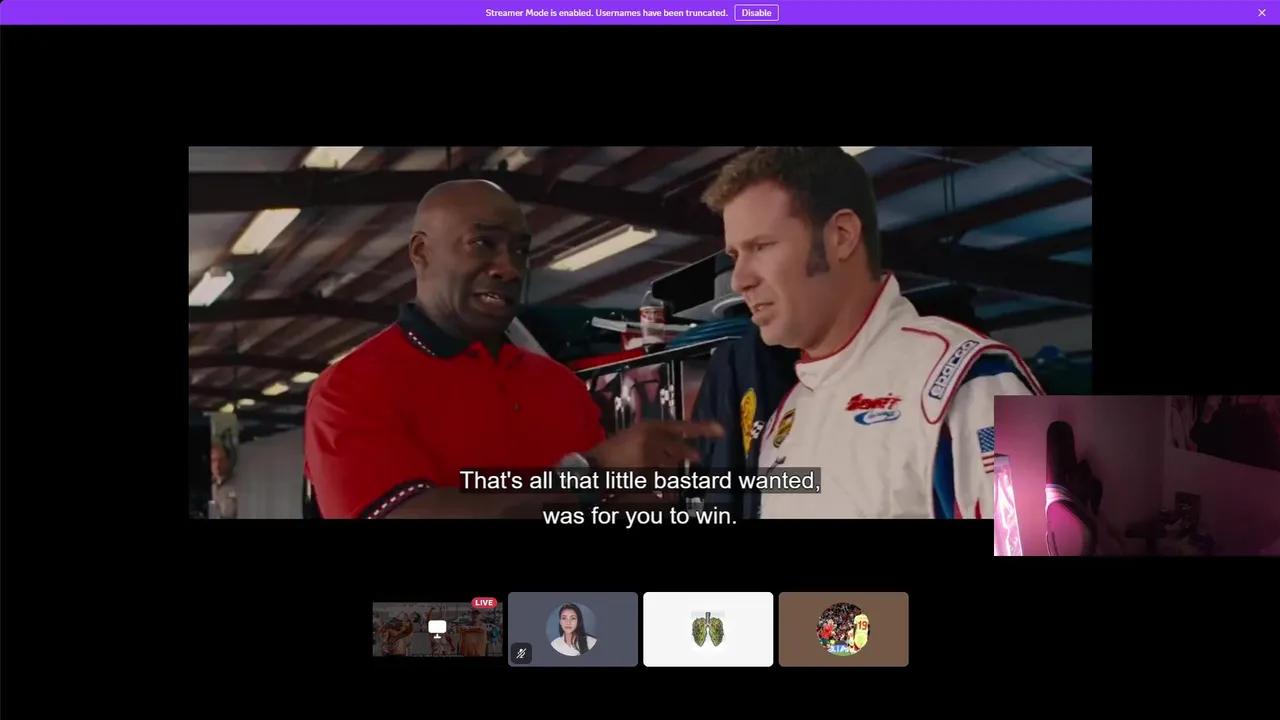The height and width of the screenshot is (720, 1280).
Task: Dismiss the Streamer Mode notice banner
Action: [1262, 13]
